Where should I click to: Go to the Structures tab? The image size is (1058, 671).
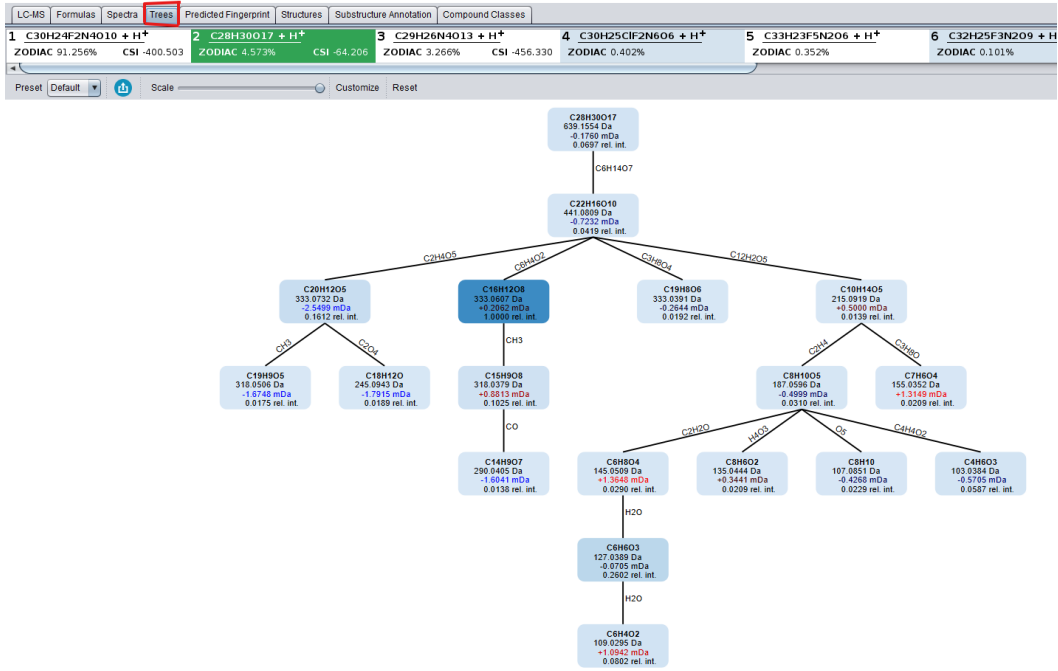coord(301,15)
